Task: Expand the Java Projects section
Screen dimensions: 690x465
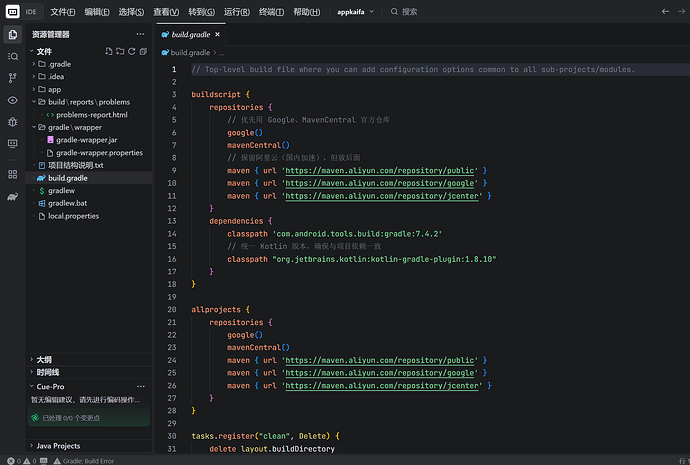Action: [58, 446]
